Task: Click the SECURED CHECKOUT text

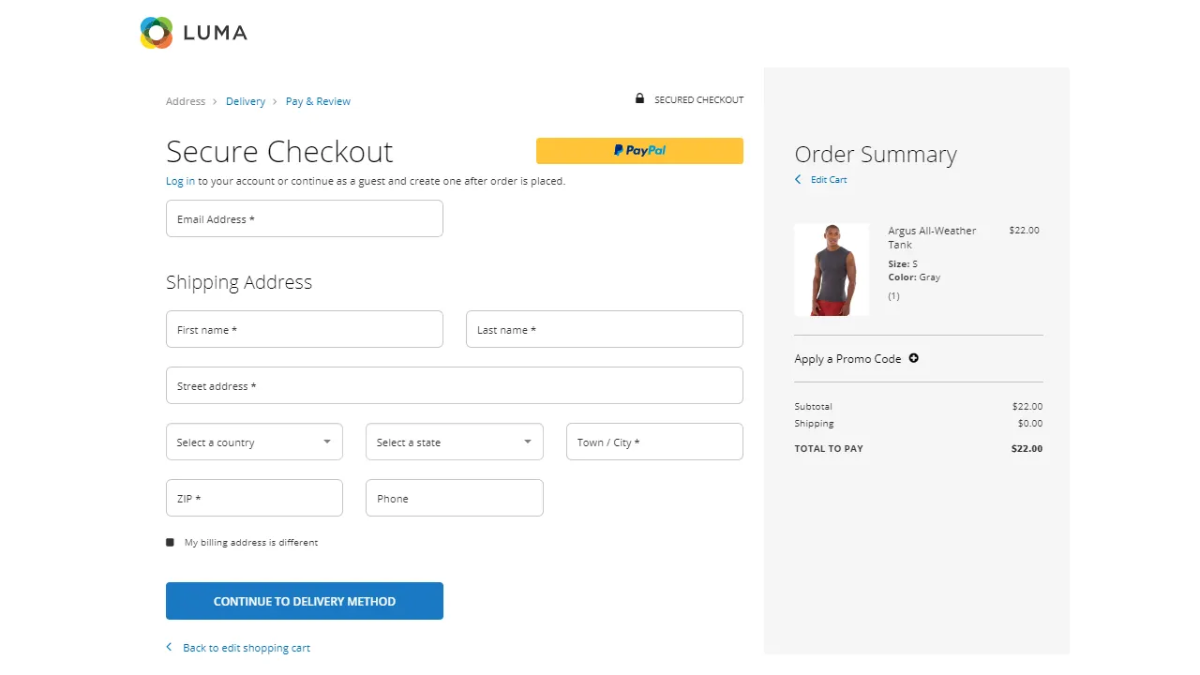Action: 699,100
